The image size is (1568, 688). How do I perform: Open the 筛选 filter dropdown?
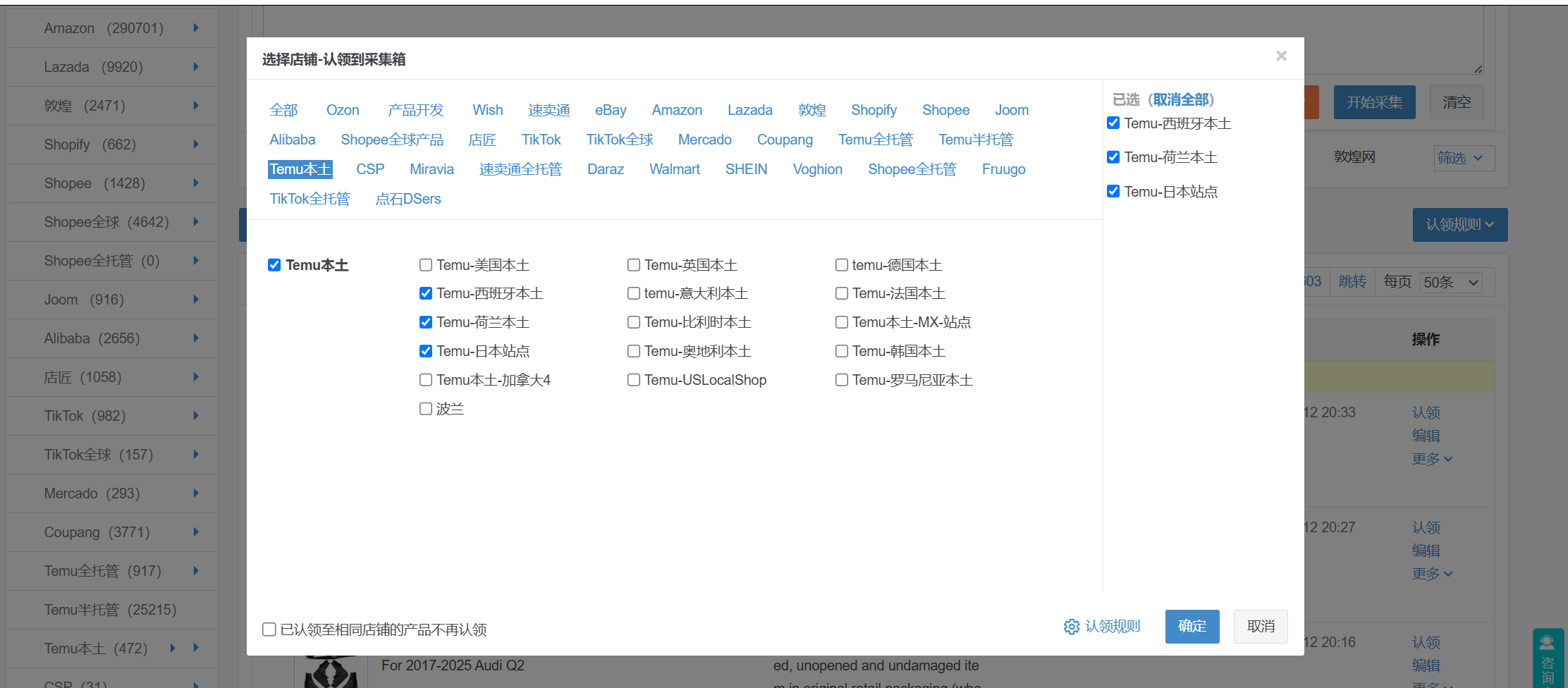(1464, 158)
